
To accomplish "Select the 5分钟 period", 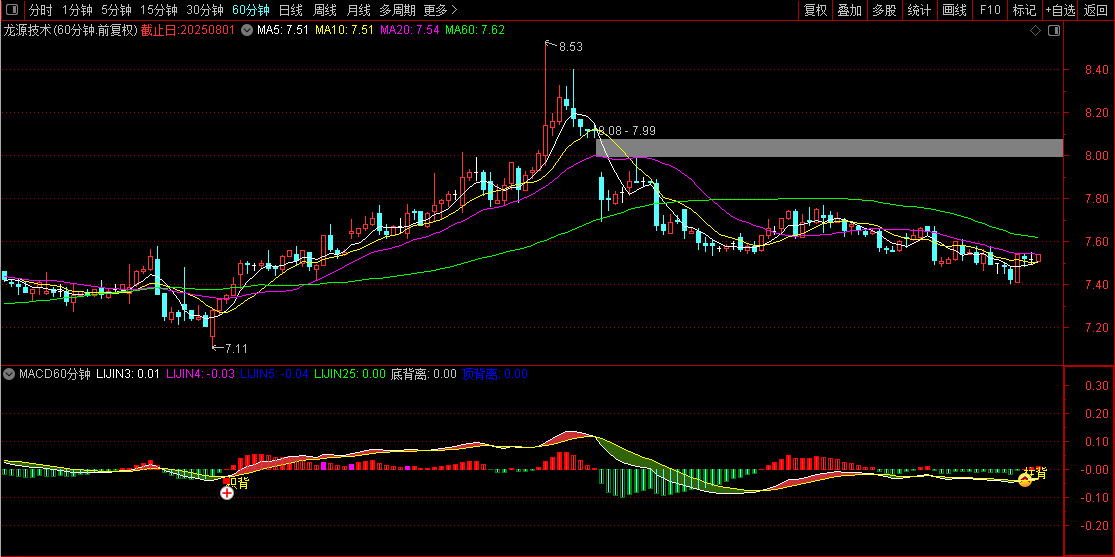I will tap(117, 10).
